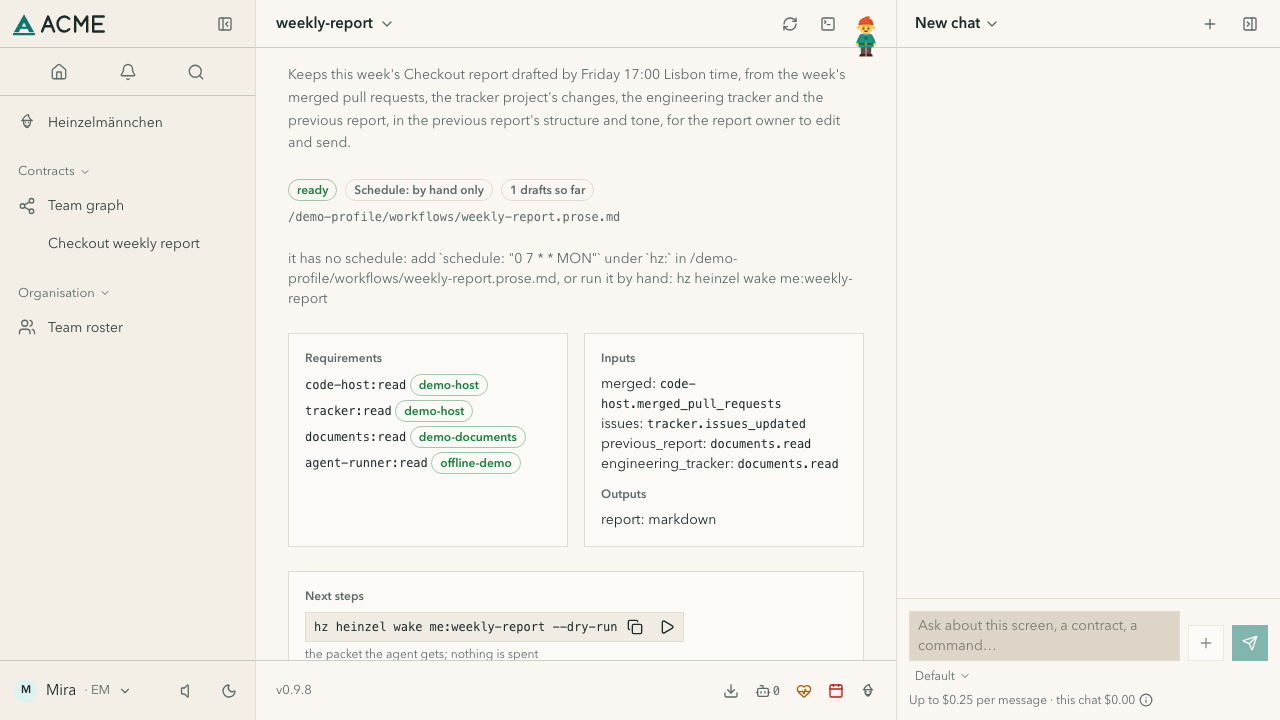Open the sidebar search
Viewport: 1280px width, 720px height.
pos(196,72)
